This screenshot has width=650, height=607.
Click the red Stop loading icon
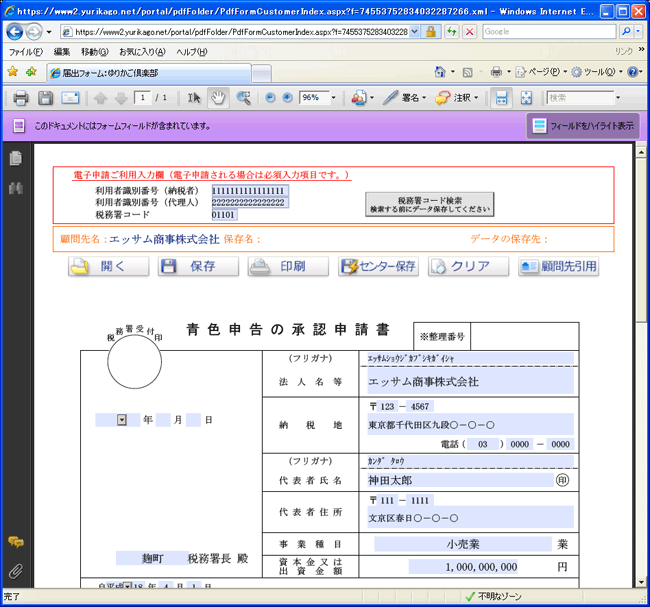coord(469,32)
